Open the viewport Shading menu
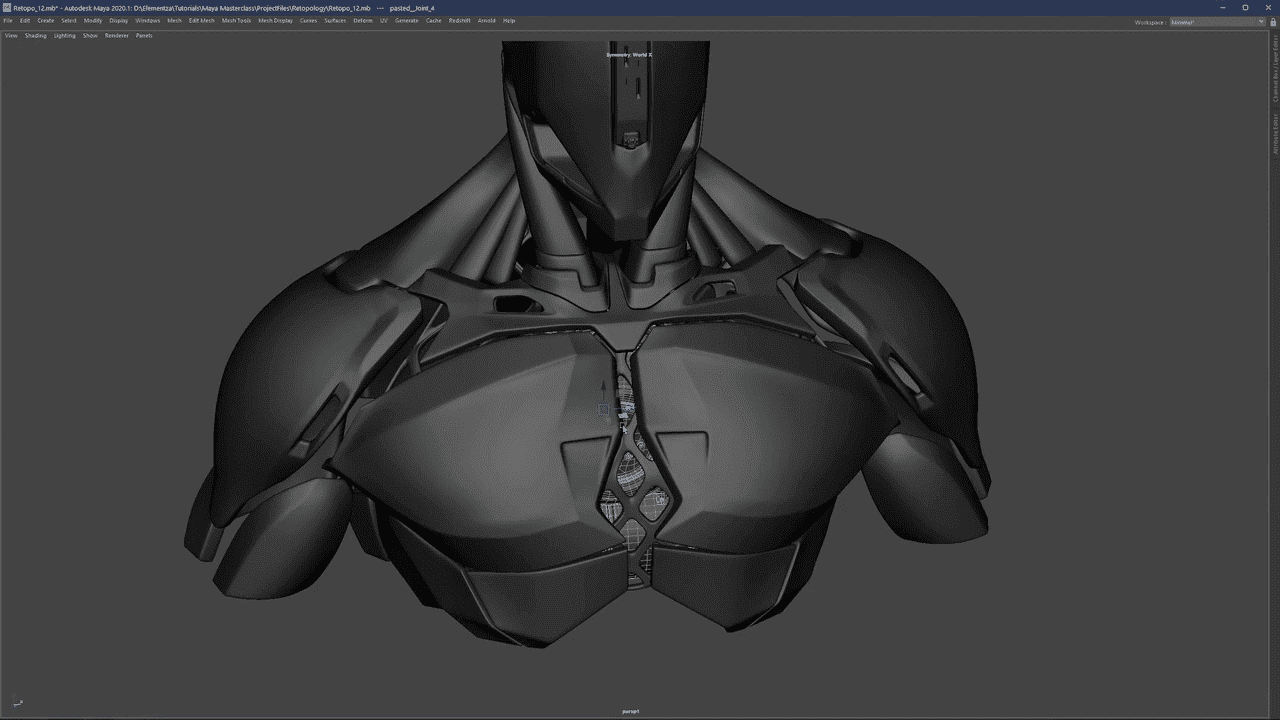1280x720 pixels. 35,35
